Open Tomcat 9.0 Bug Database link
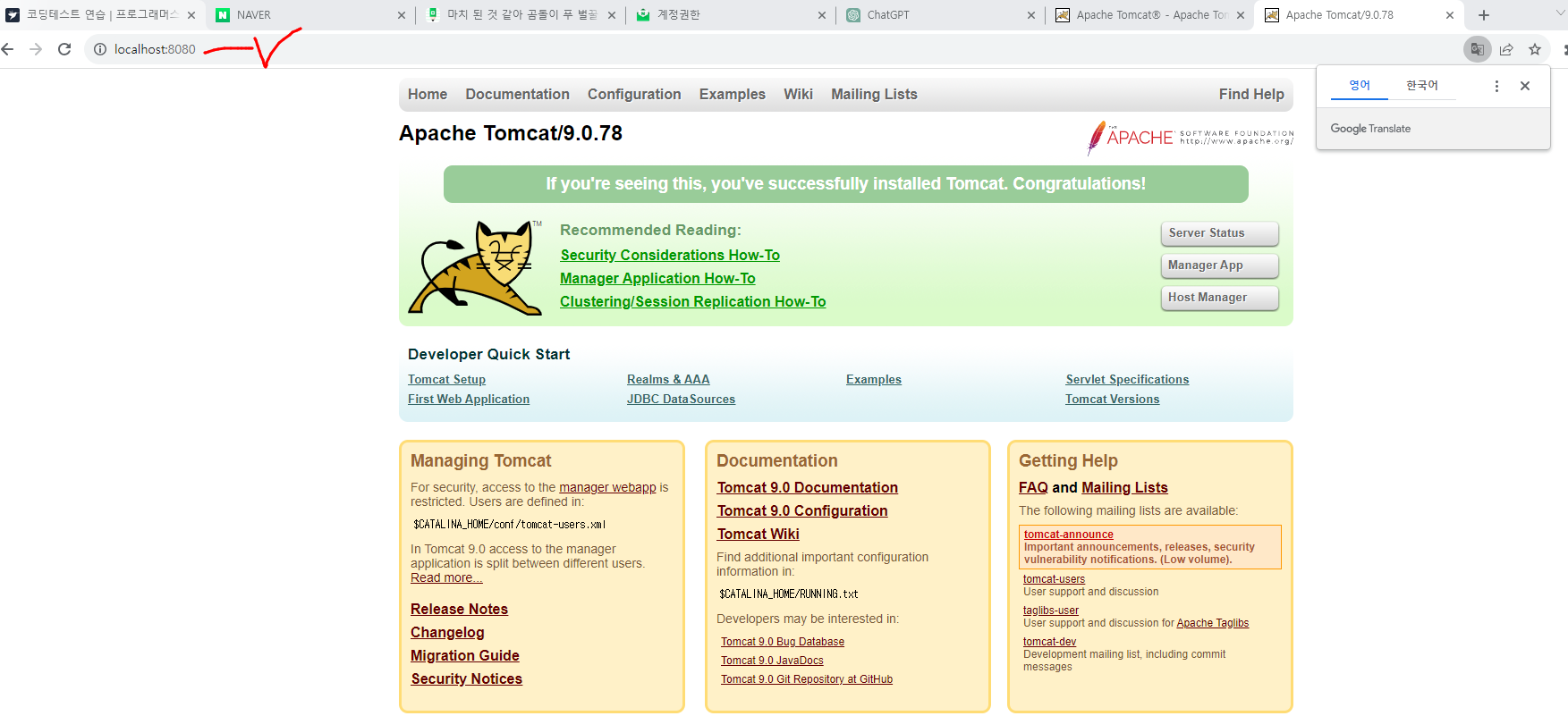This screenshot has height=716, width=1568. [783, 642]
